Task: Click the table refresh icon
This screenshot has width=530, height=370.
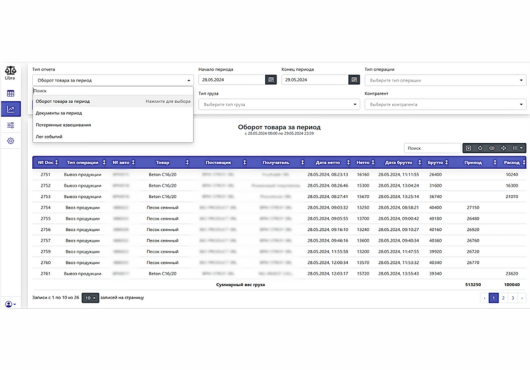Action: (x=480, y=148)
